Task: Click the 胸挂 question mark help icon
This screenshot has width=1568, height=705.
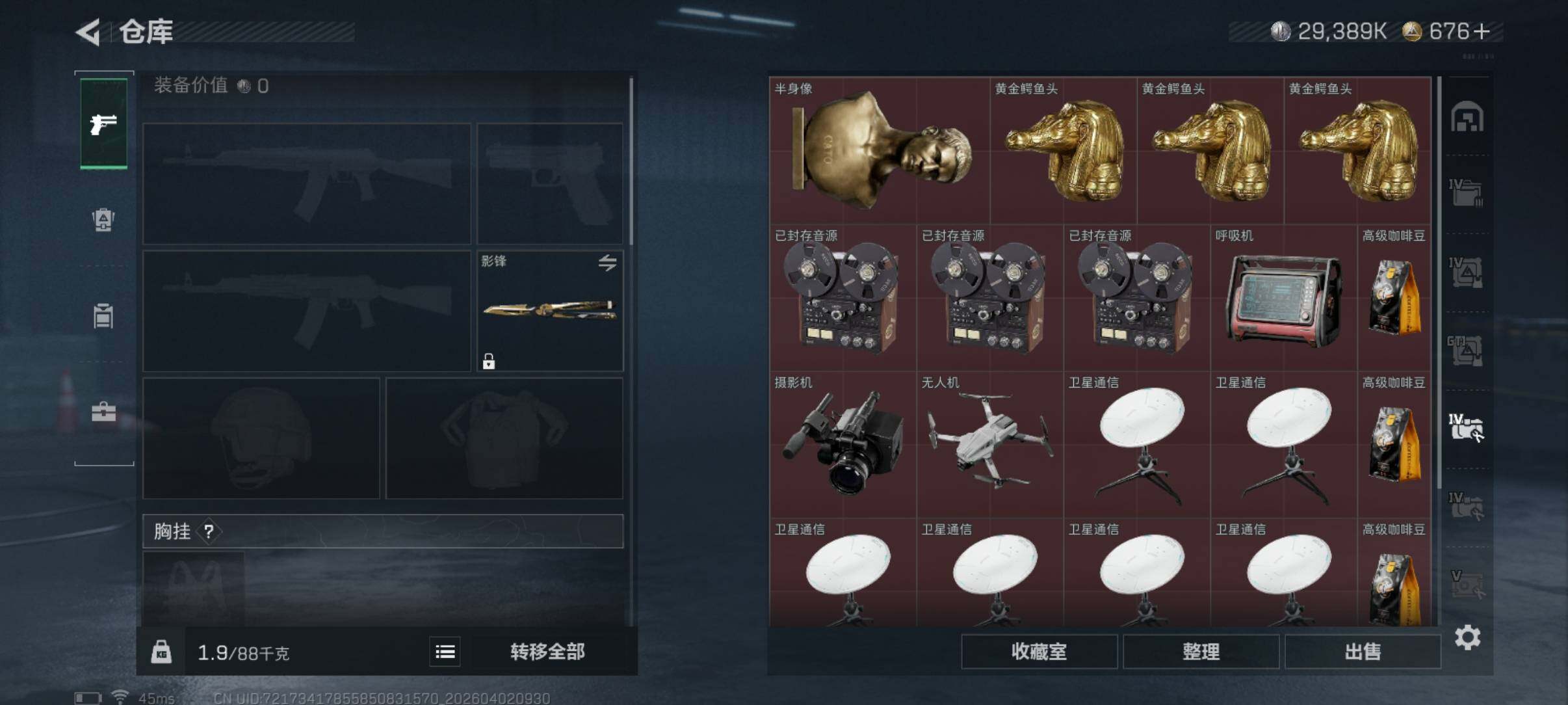Action: 208,532
